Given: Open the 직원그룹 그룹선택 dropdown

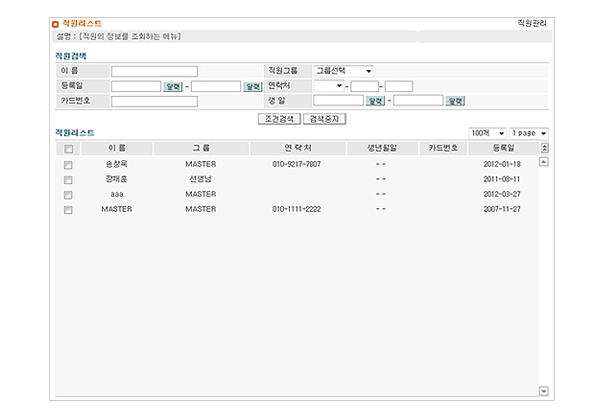Looking at the screenshot, I should click(x=344, y=71).
